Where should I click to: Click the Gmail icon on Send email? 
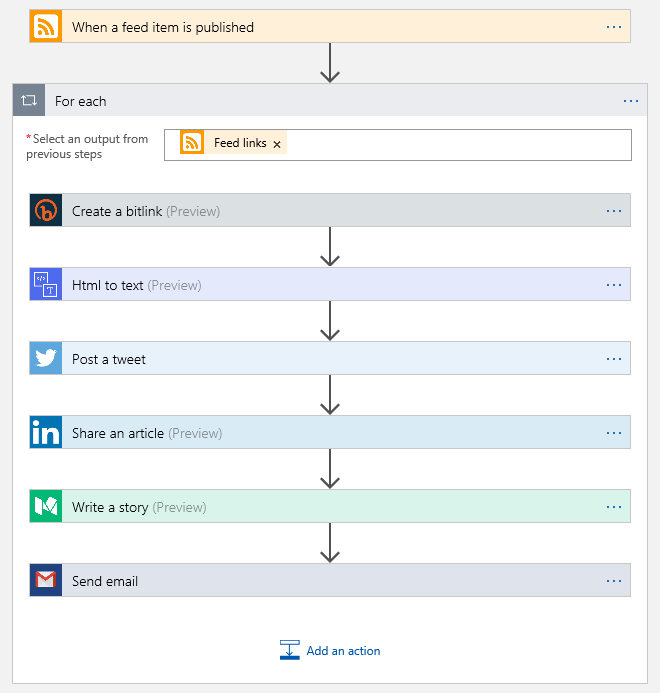(x=46, y=580)
